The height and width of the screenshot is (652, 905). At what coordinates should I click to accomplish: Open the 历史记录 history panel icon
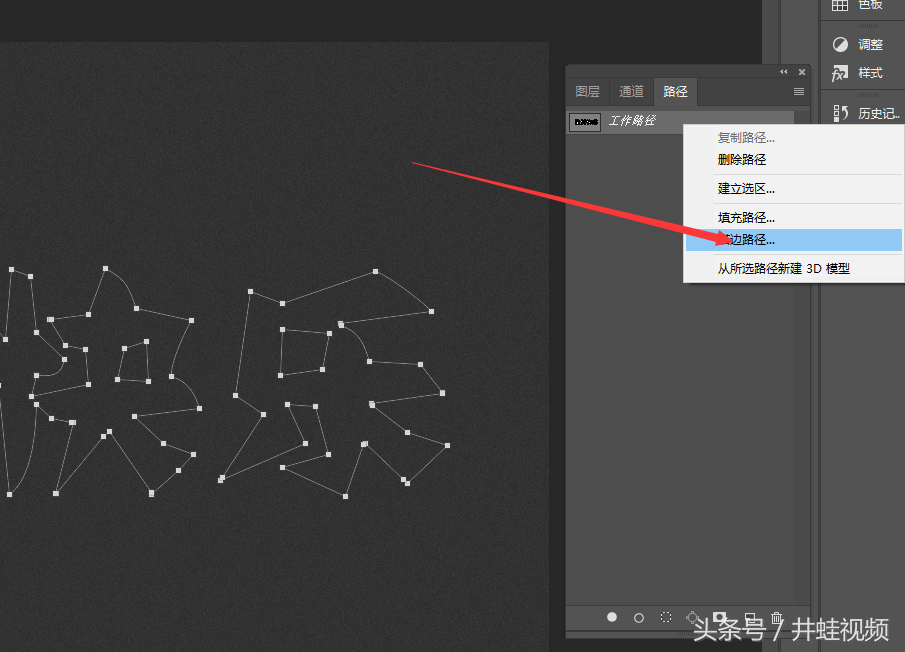tap(840, 113)
